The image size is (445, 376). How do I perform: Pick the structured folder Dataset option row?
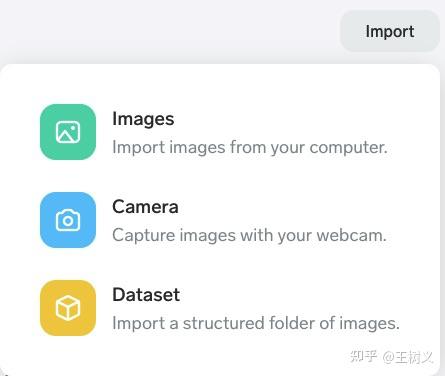[x=220, y=308]
